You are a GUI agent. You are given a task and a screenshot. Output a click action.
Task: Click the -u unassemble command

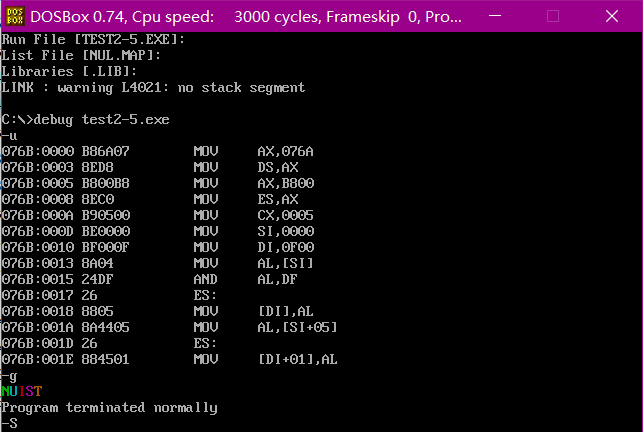coord(10,136)
